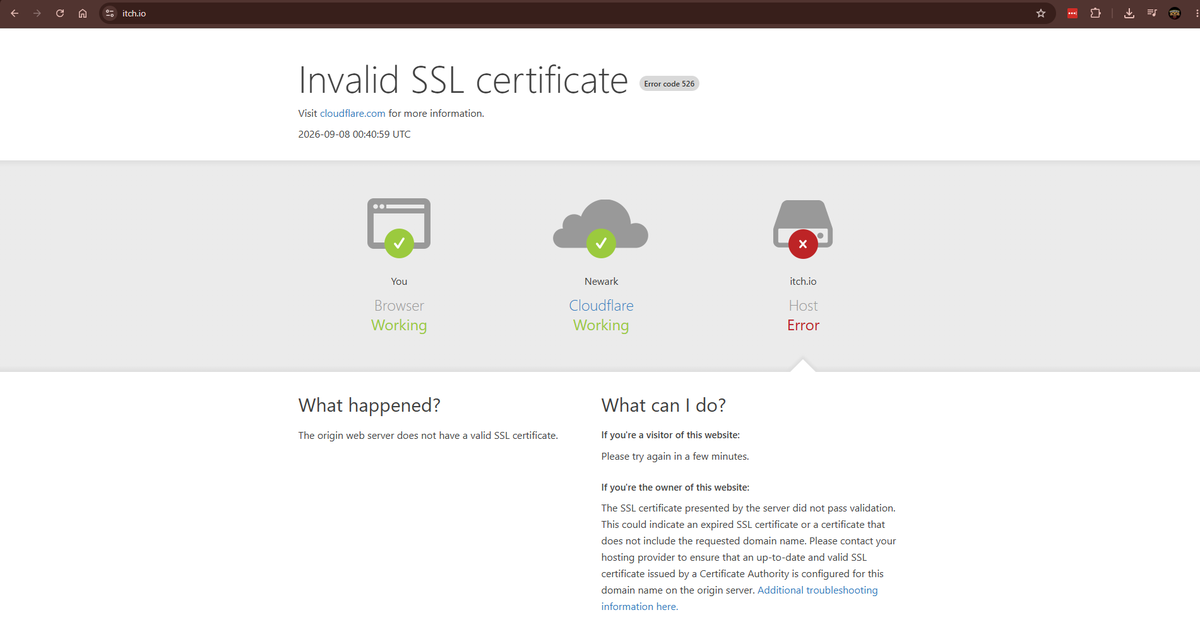Screen dimensions: 1200x622
Task: Open the browser home page
Action: tap(83, 13)
